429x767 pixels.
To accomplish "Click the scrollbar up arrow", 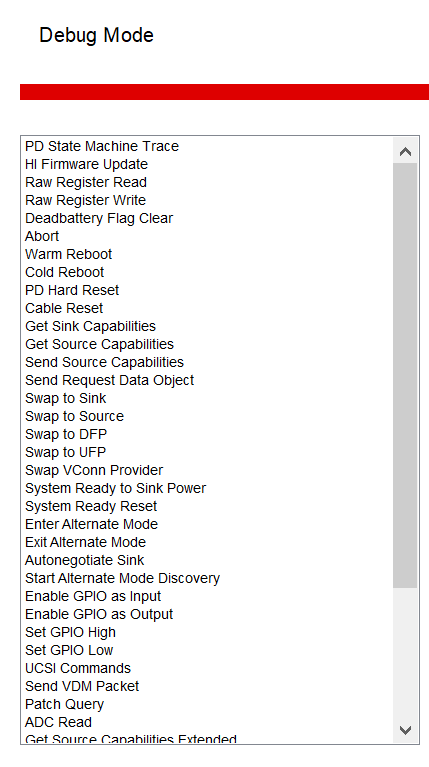I will (x=405, y=151).
